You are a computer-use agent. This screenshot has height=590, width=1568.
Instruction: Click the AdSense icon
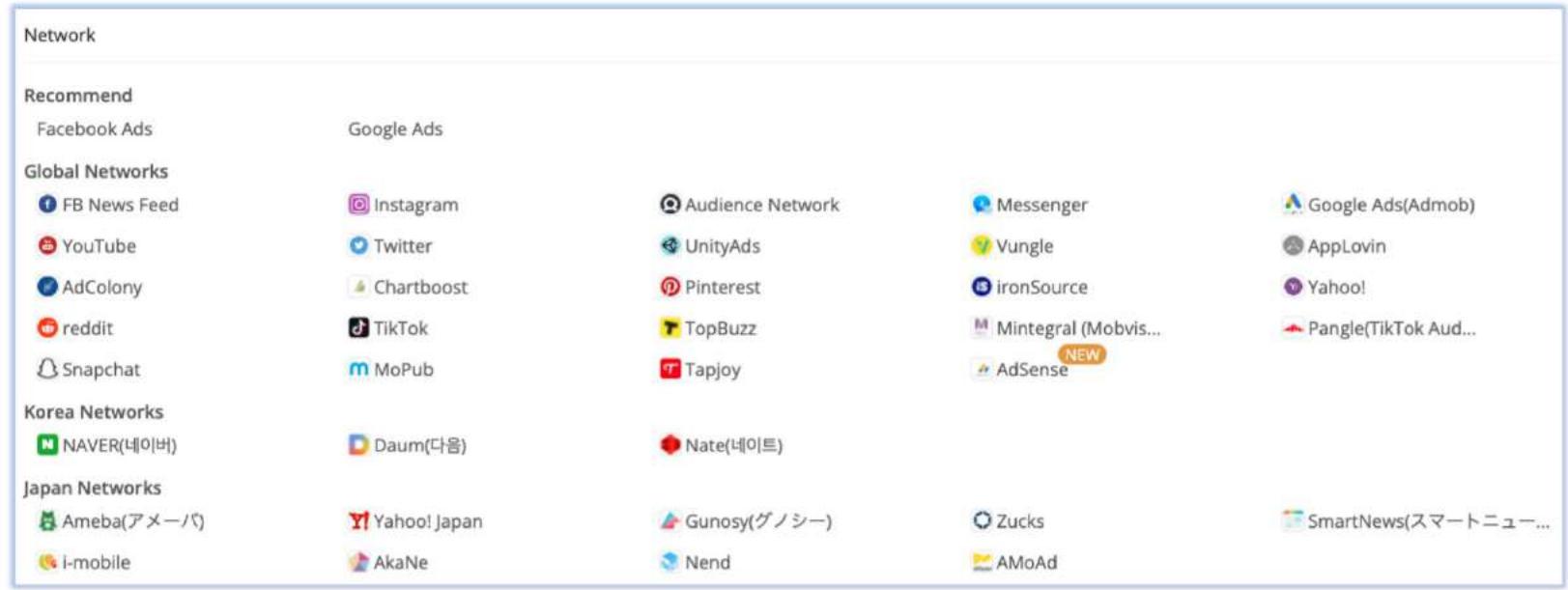[x=982, y=369]
